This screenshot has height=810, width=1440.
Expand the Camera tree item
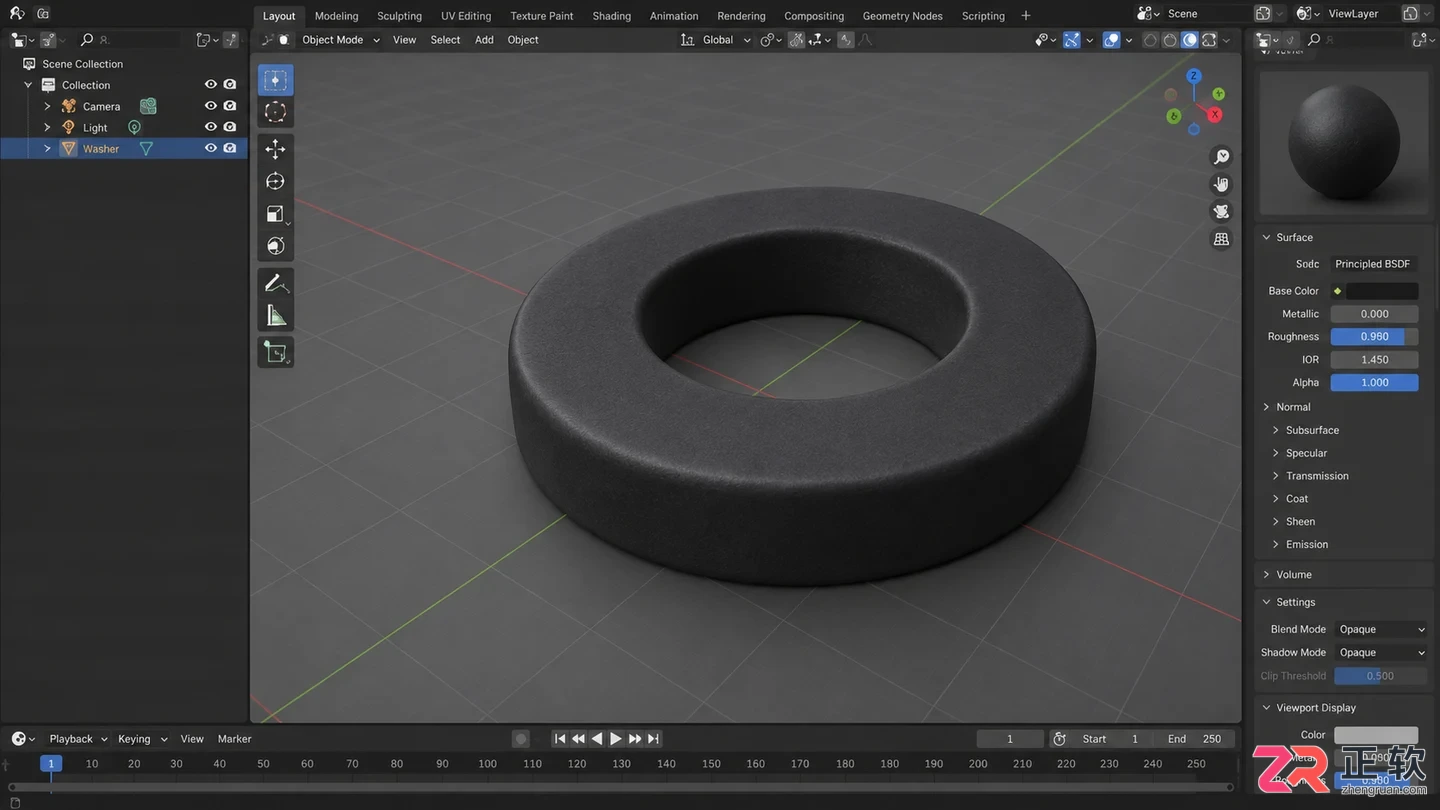click(x=47, y=106)
